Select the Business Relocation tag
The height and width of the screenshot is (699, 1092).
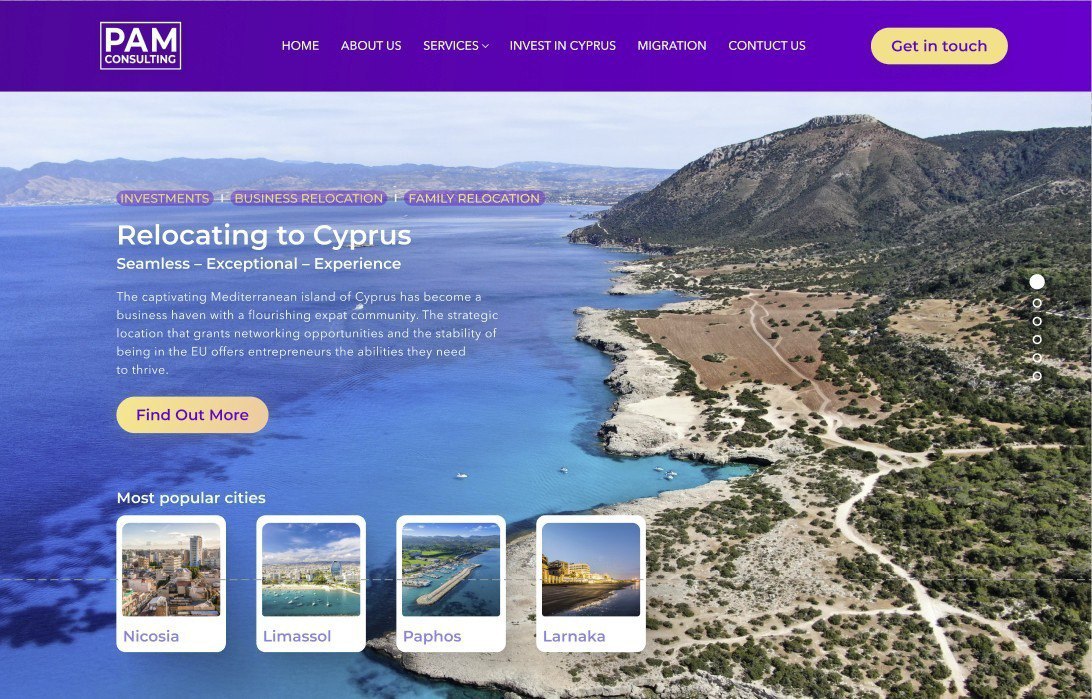309,198
